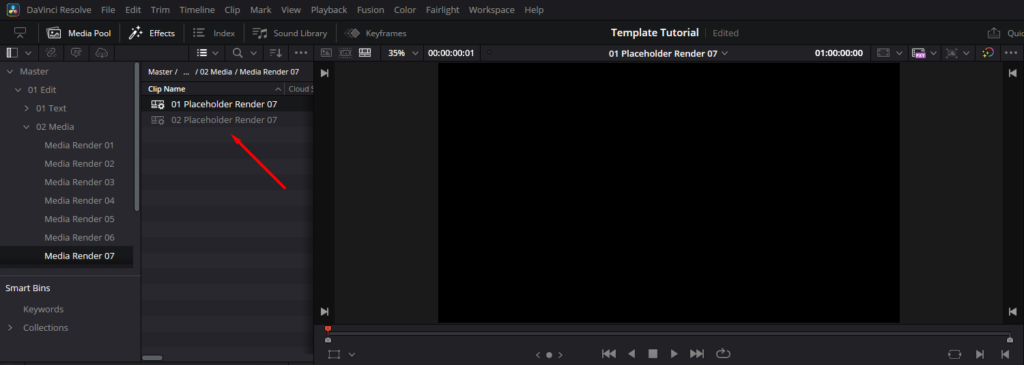Open the search options dropdown arrow
1024x365 pixels.
coord(253,53)
